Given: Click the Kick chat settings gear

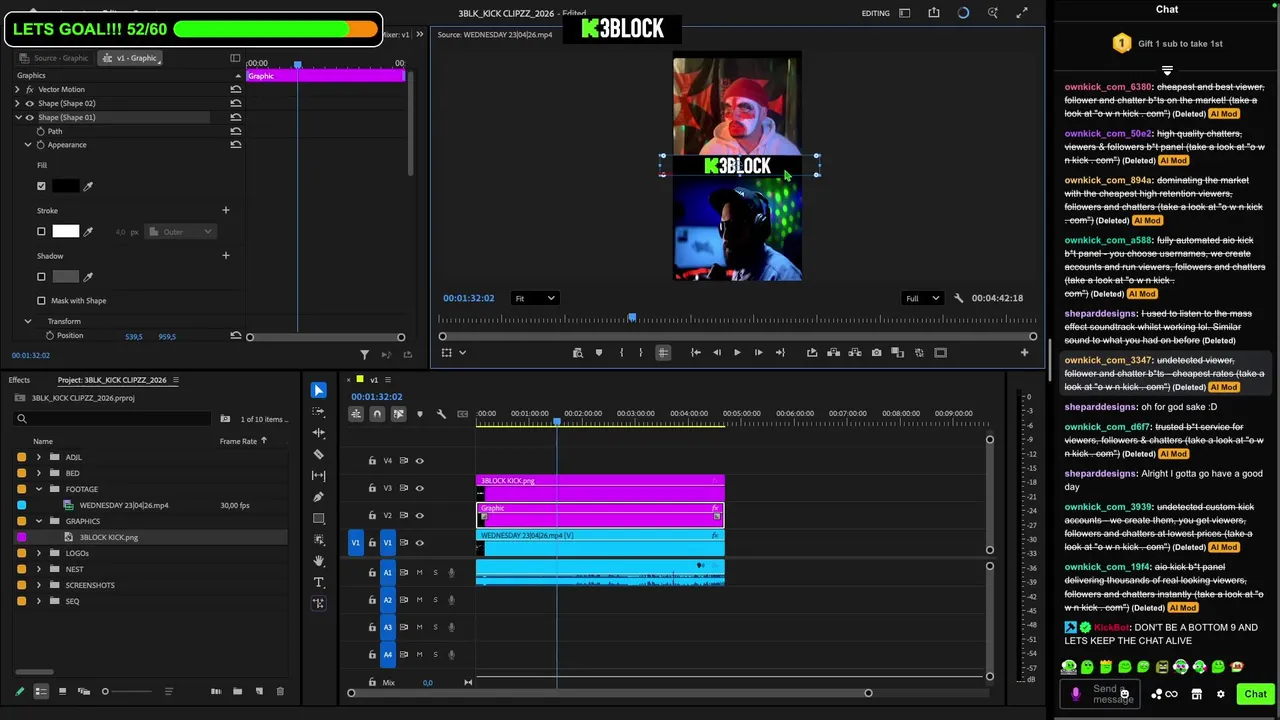Looking at the screenshot, I should point(1220,694).
